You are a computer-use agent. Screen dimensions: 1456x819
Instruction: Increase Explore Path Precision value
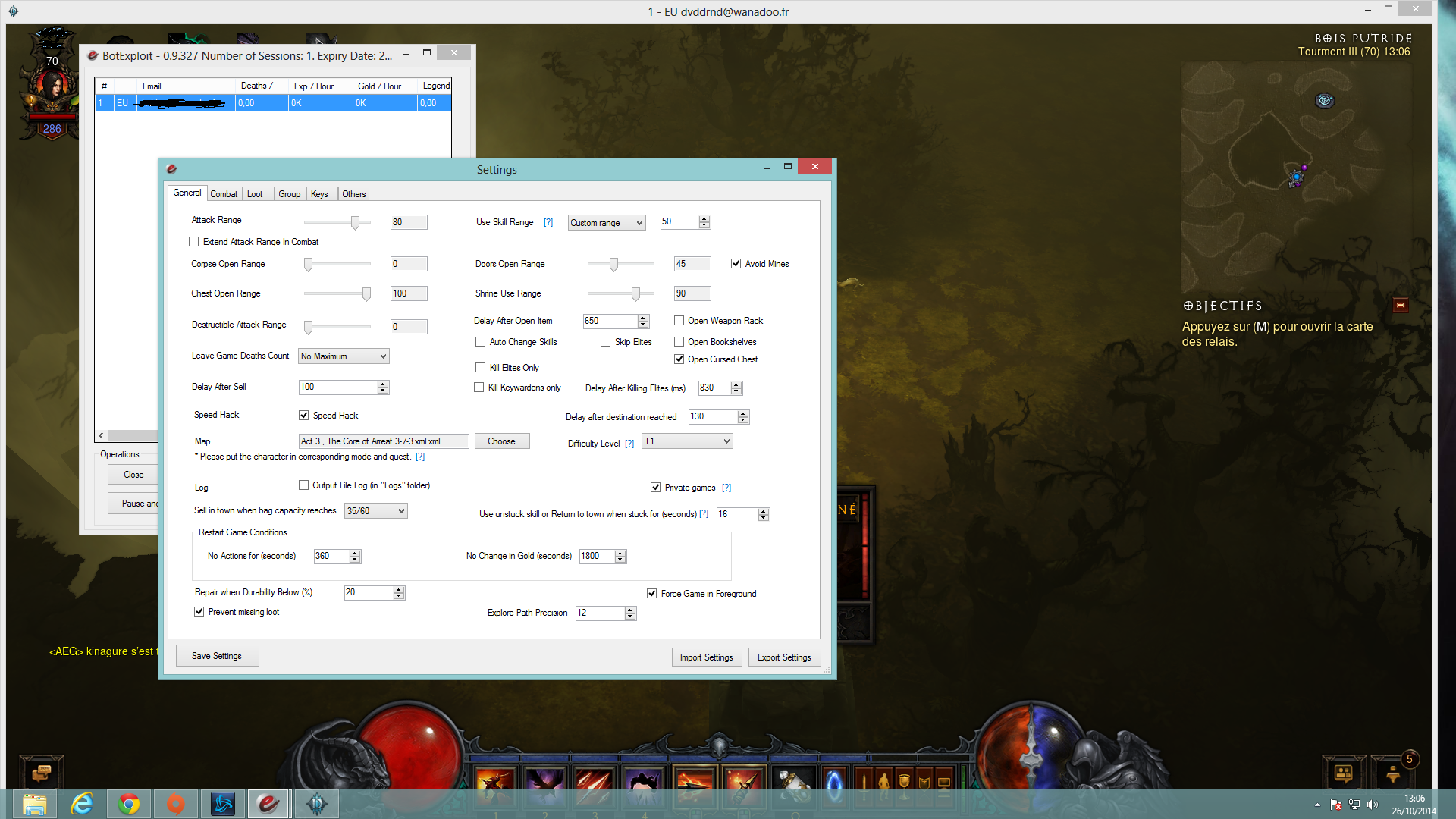click(x=629, y=610)
